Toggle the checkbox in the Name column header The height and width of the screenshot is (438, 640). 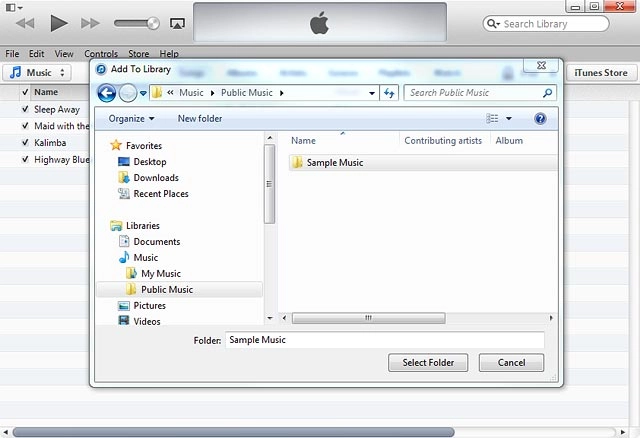pos(25,92)
